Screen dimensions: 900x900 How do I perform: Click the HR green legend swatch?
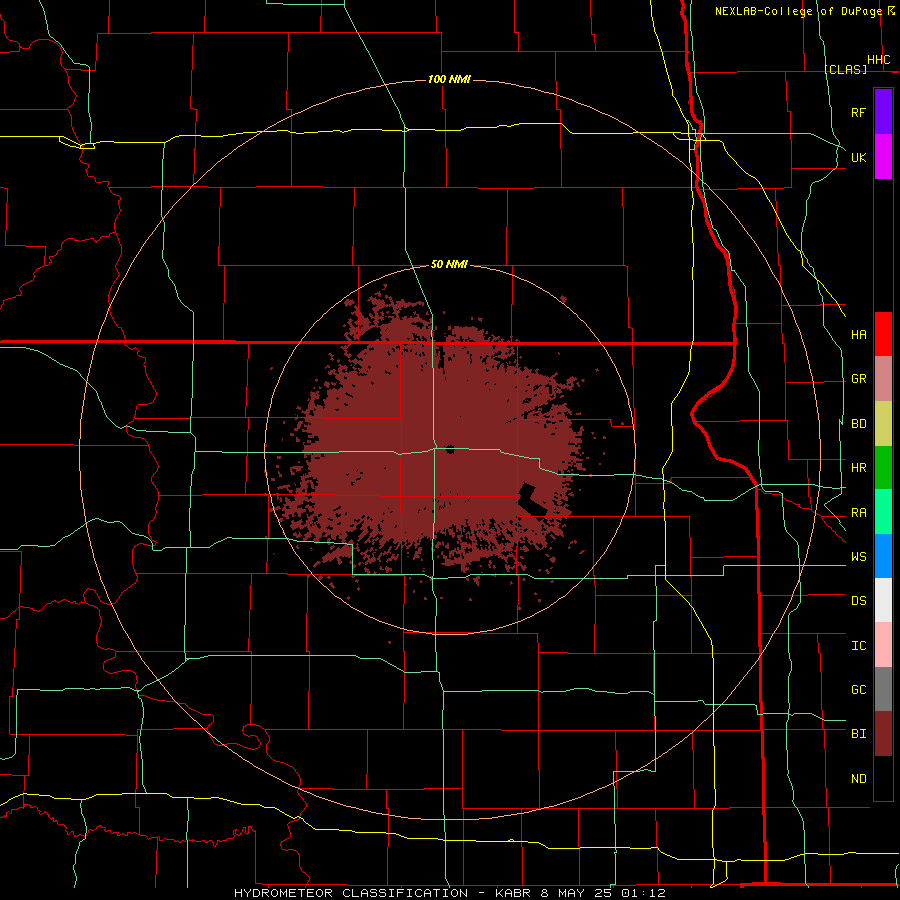coord(883,468)
